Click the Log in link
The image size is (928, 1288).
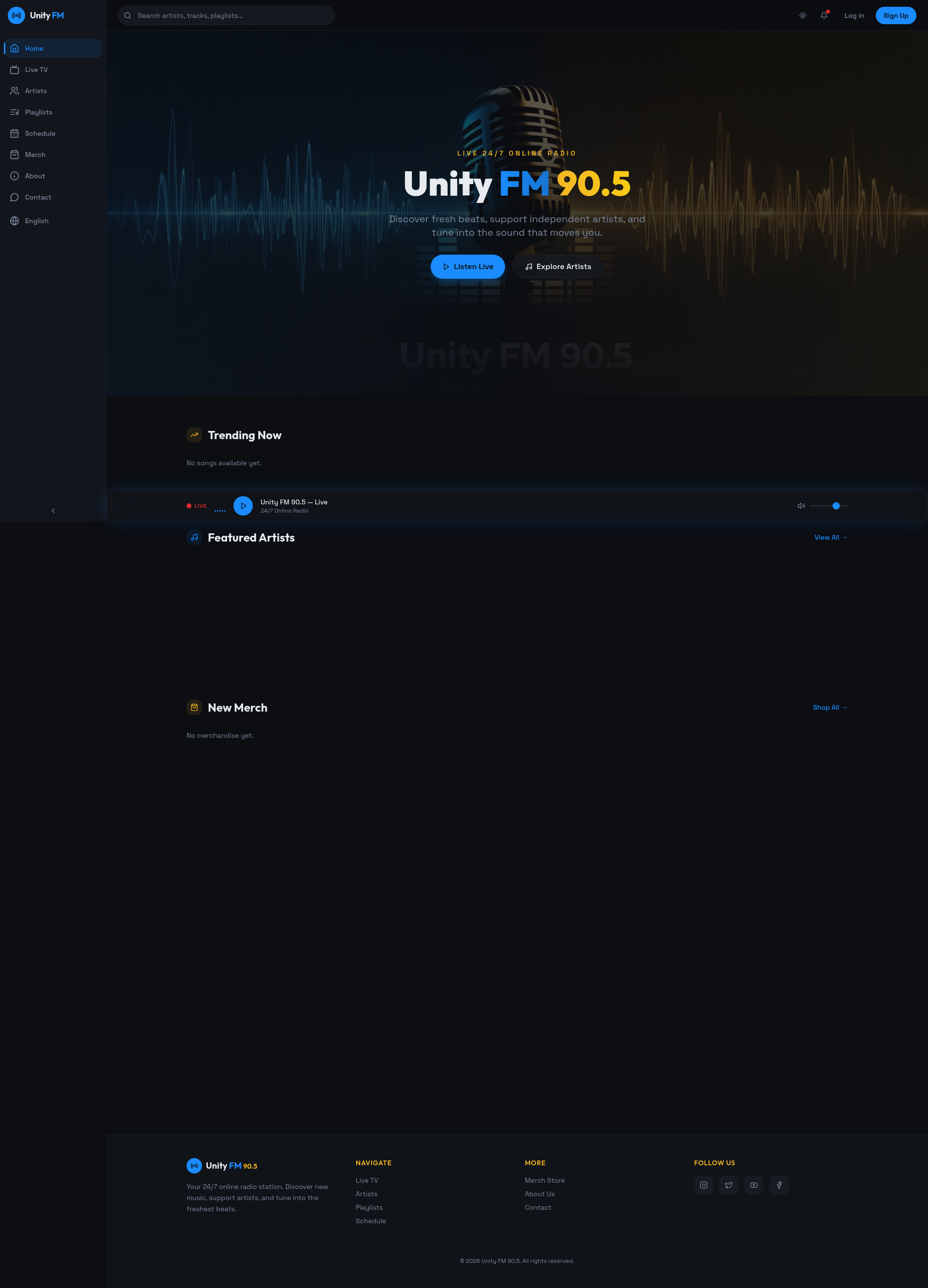tap(854, 16)
